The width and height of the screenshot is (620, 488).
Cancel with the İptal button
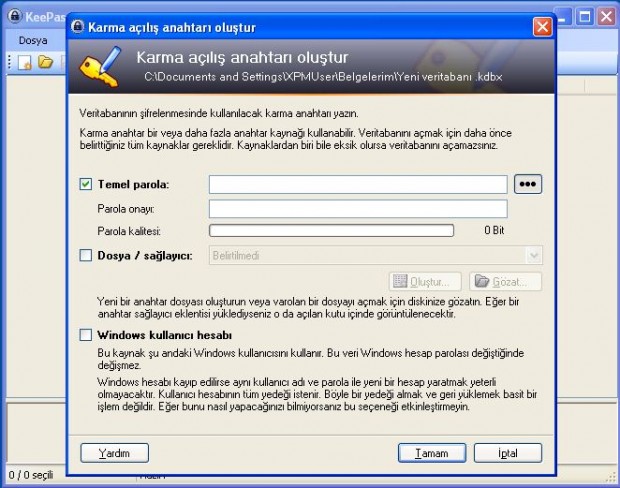pyautogui.click(x=508, y=453)
